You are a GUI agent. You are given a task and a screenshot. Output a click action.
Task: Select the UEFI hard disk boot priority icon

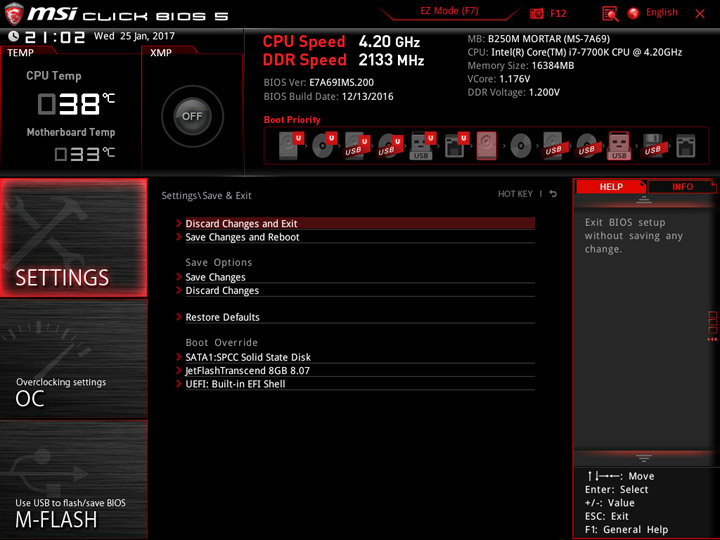tap(291, 146)
